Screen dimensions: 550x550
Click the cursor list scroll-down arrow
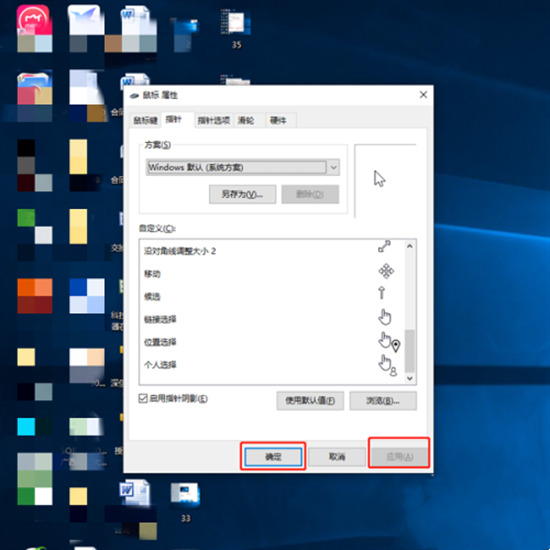[409, 378]
